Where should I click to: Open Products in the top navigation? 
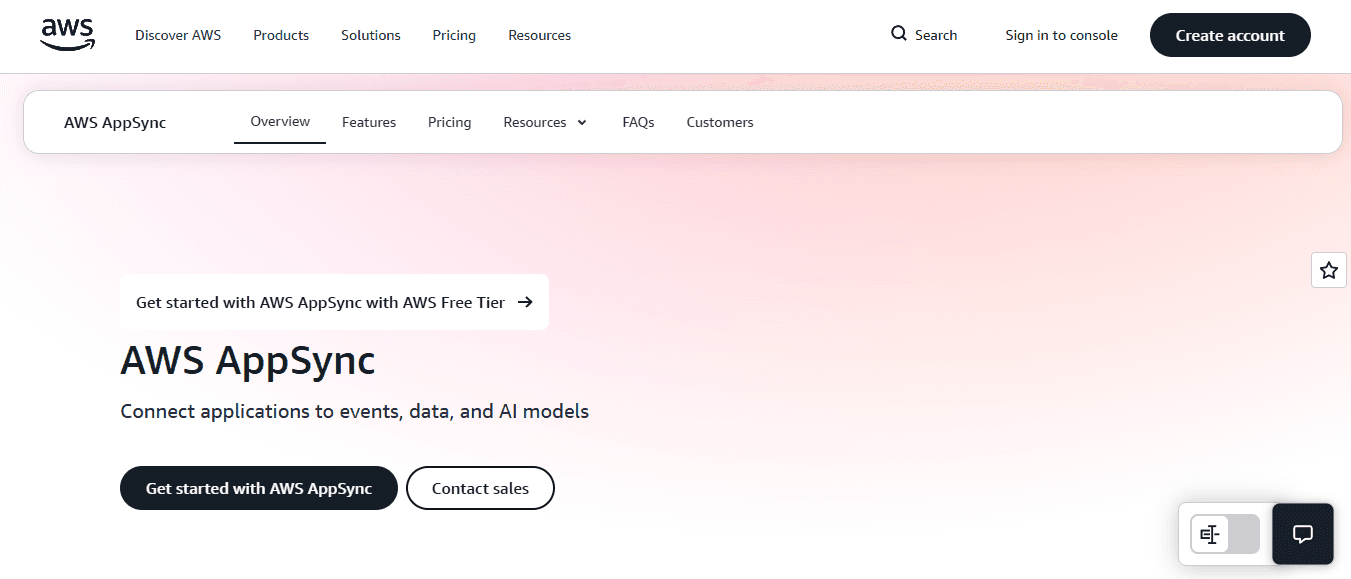pos(281,35)
